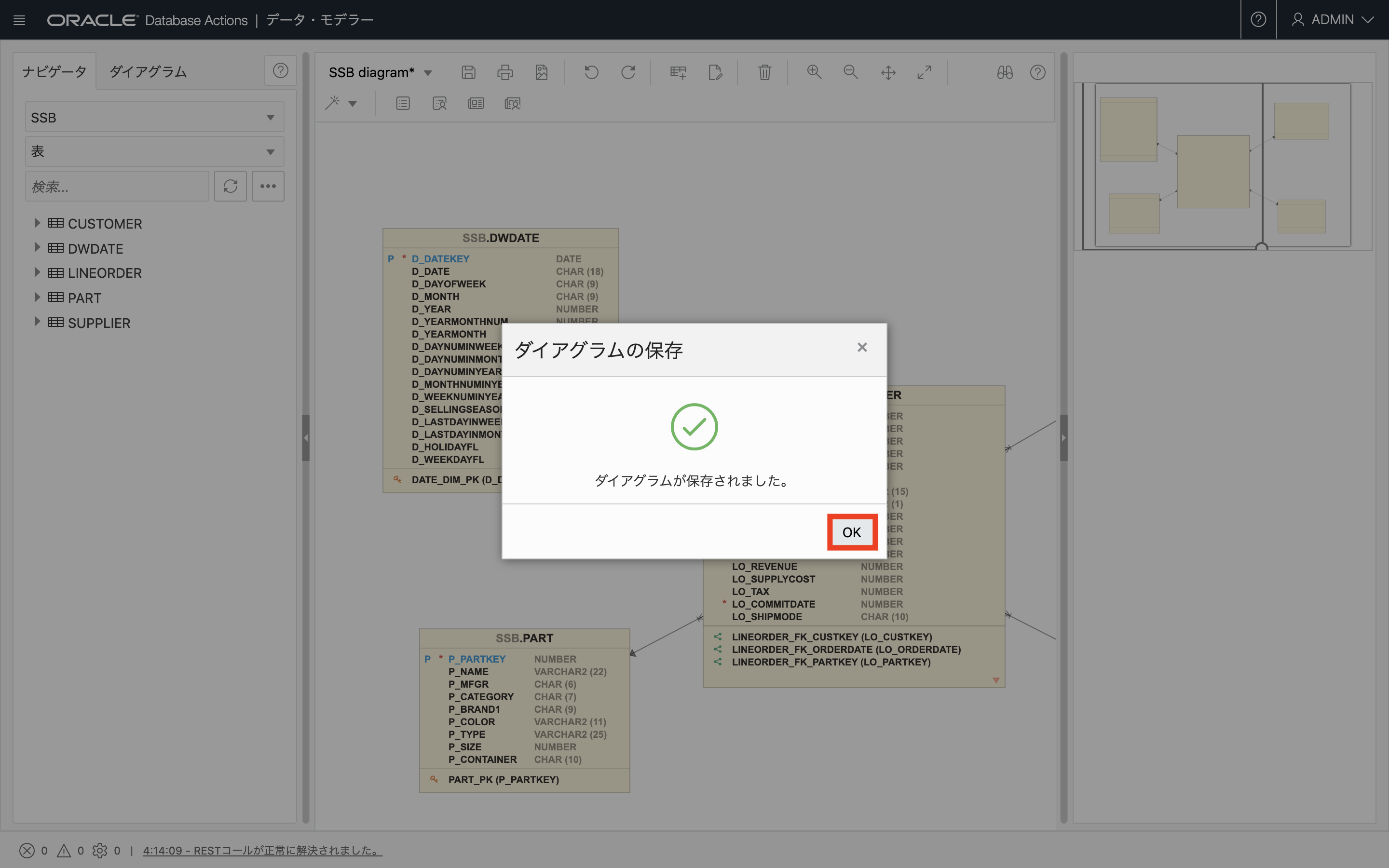Click the print diagram icon

[504, 72]
